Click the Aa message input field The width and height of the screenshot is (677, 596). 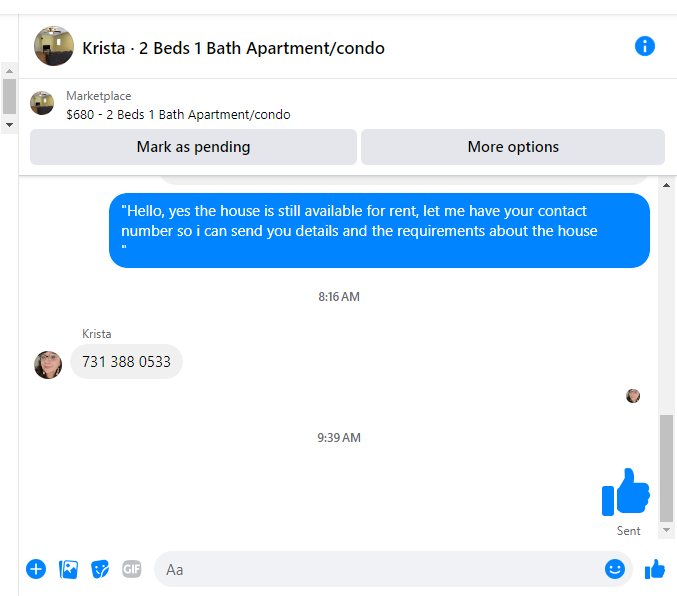[x=382, y=569]
